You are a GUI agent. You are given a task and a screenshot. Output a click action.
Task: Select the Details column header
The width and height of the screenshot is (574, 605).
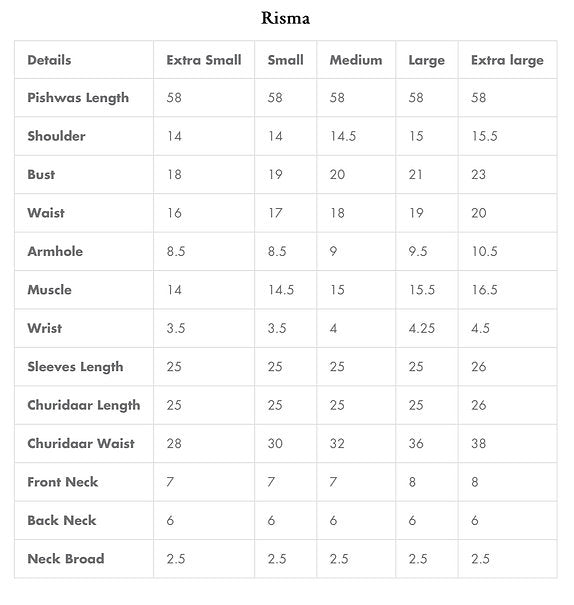(49, 60)
